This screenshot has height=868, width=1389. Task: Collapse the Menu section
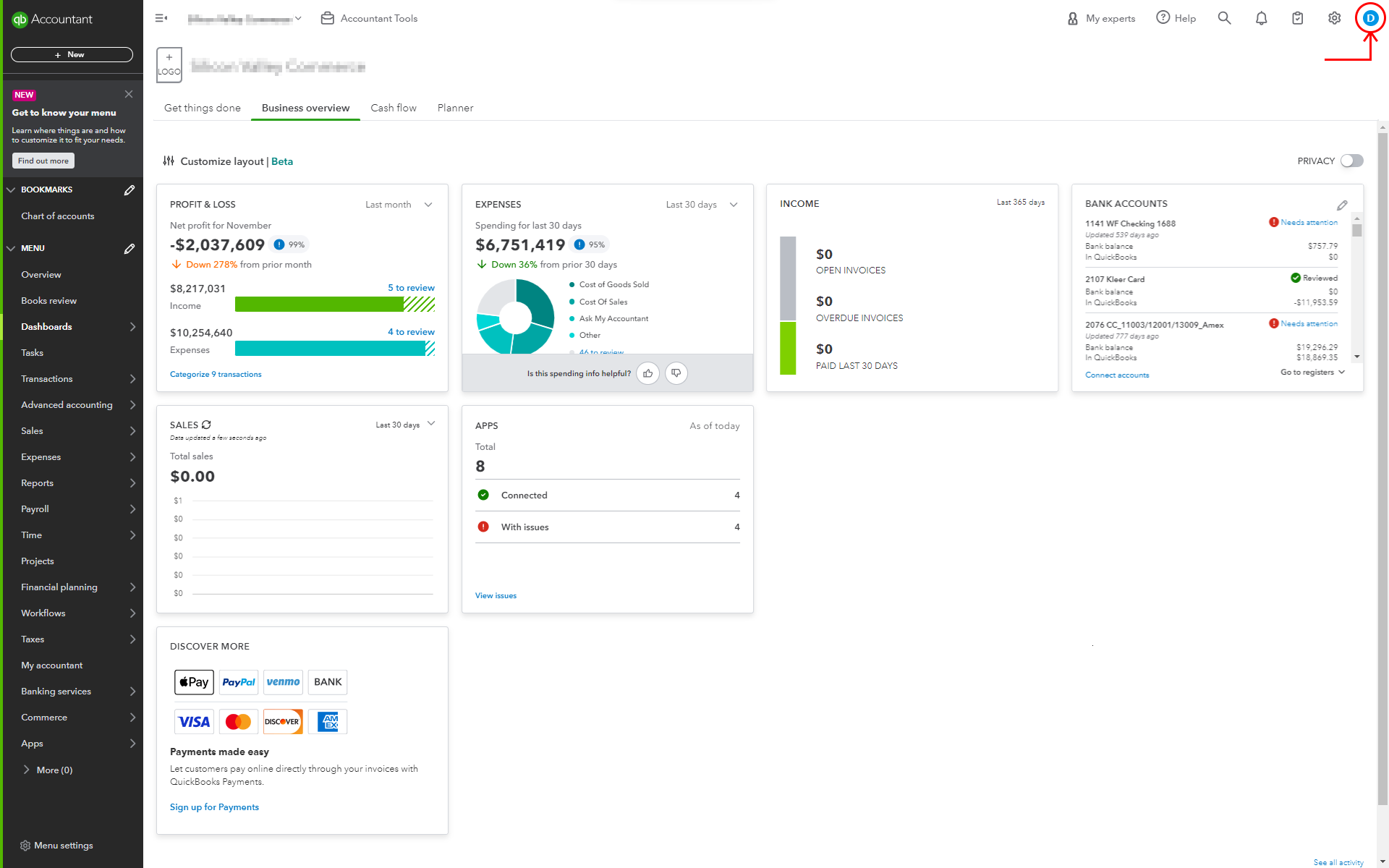click(x=11, y=248)
